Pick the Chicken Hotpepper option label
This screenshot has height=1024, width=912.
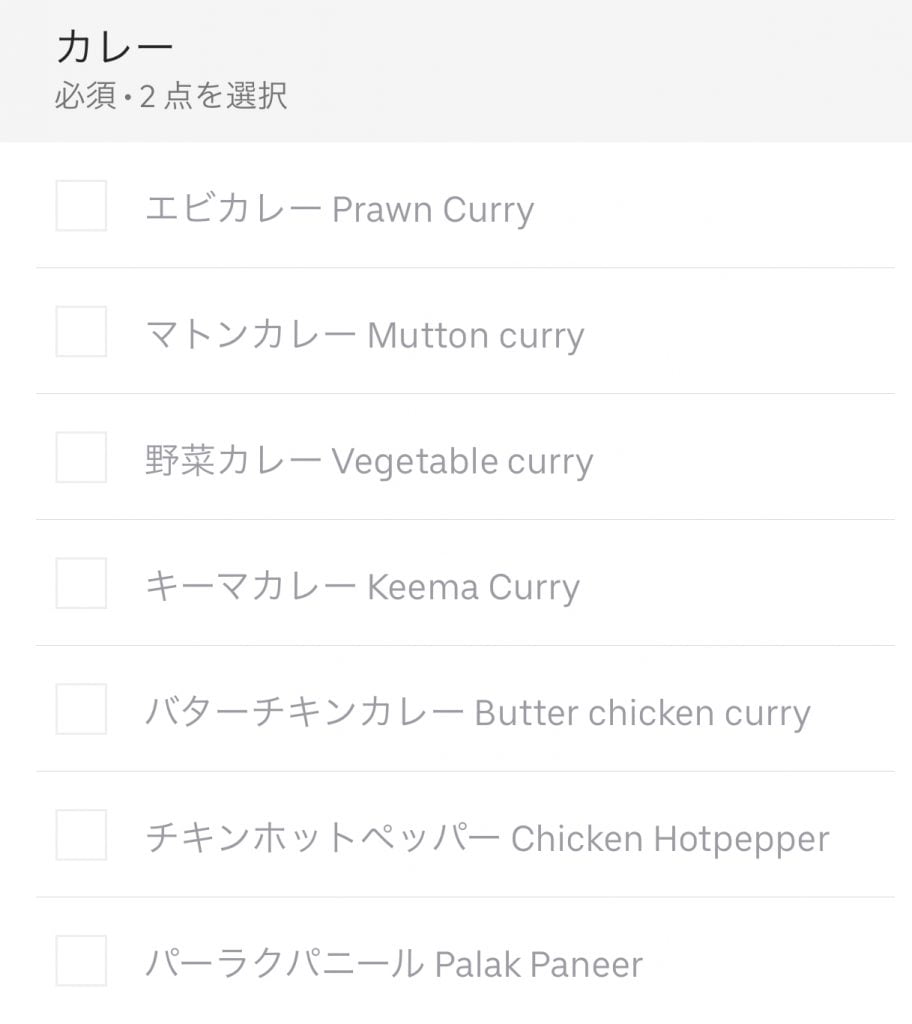coord(487,840)
